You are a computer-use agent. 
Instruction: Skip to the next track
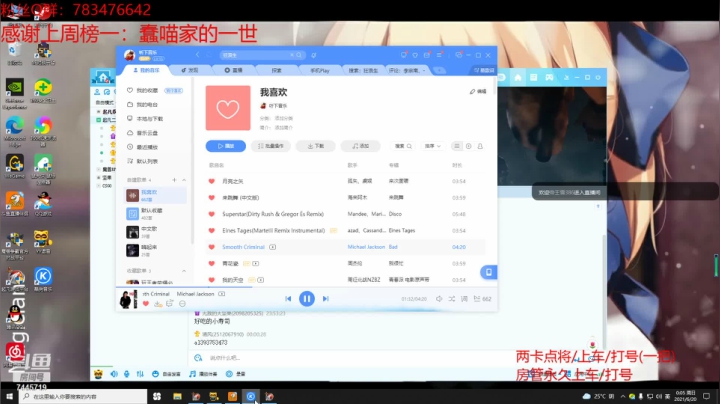tap(326, 299)
